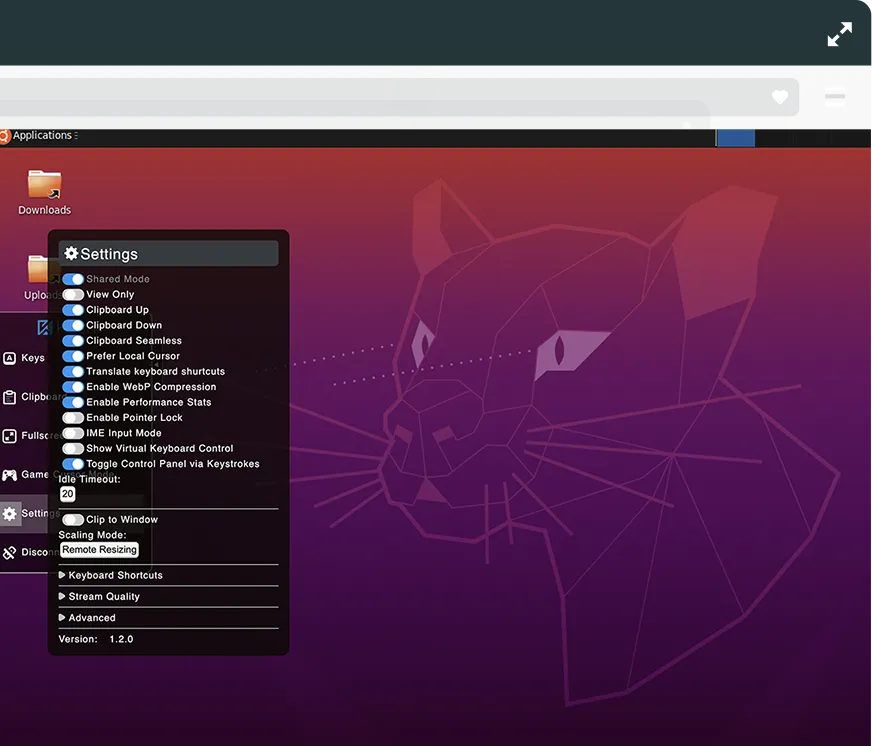The image size is (872, 746).
Task: Turn on Clip to Window
Action: 72,519
